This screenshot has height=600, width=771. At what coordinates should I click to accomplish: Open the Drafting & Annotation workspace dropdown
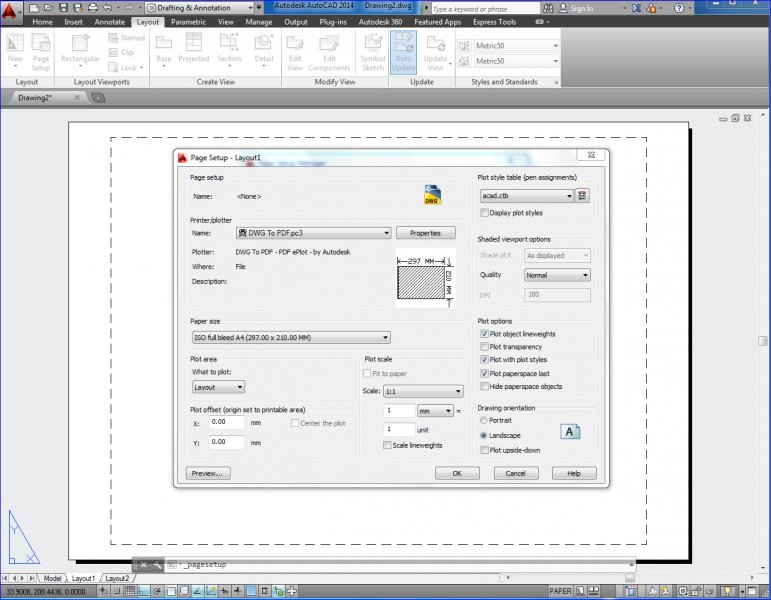point(200,8)
